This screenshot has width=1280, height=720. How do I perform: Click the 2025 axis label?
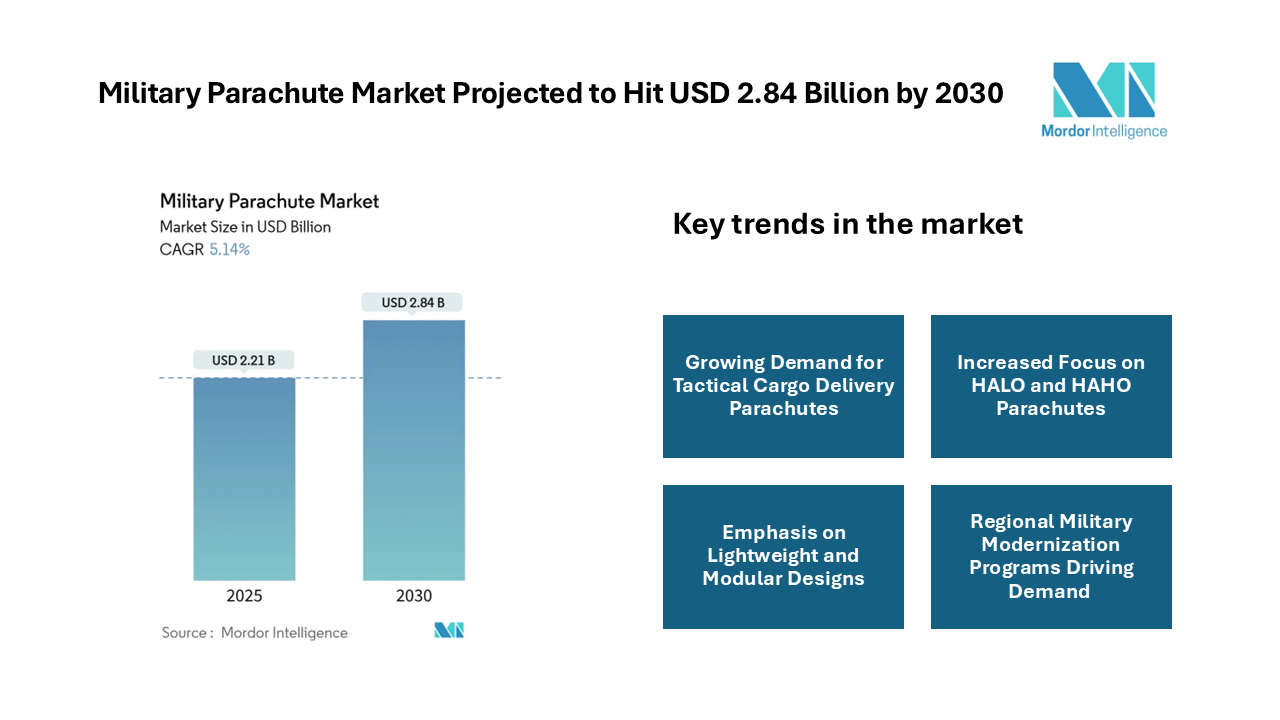[244, 596]
